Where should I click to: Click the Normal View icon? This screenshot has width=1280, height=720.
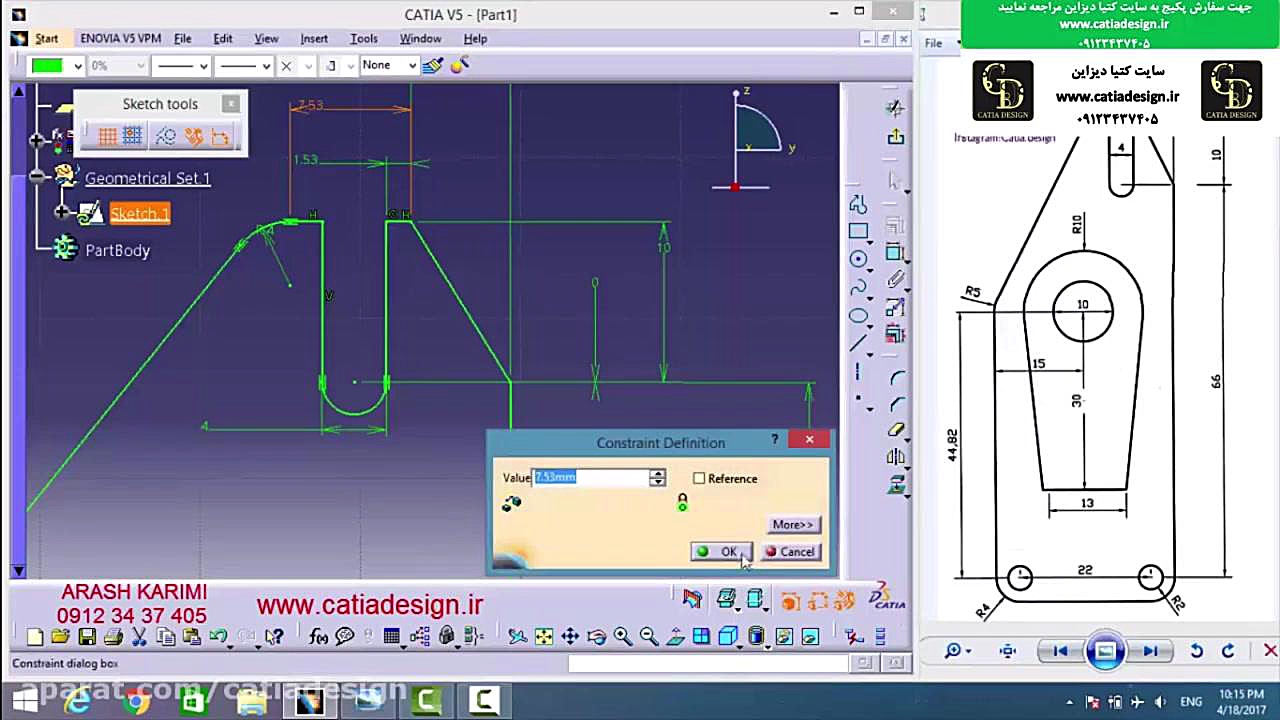point(675,636)
